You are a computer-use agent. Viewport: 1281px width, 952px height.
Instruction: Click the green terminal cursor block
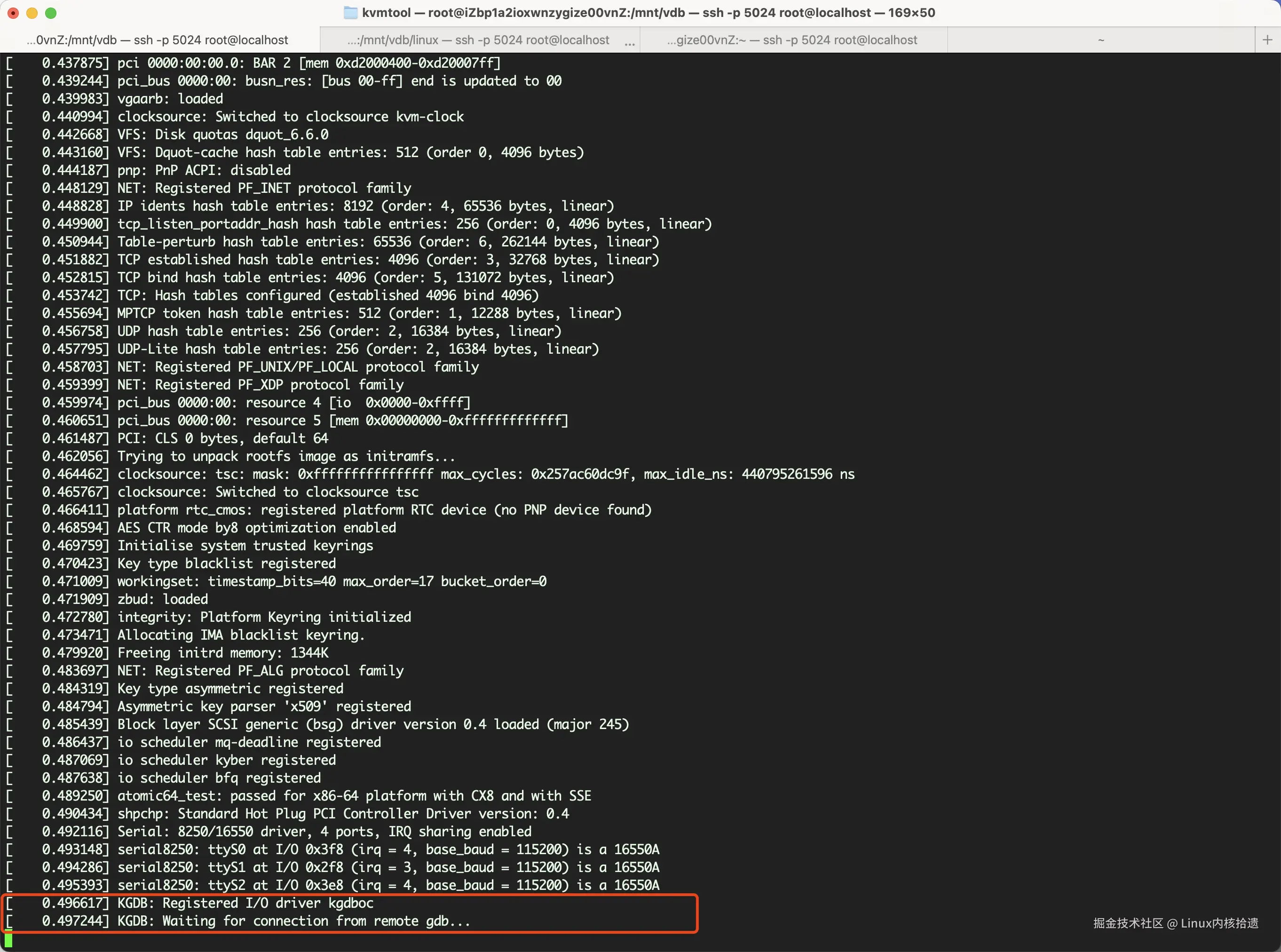tap(8, 940)
